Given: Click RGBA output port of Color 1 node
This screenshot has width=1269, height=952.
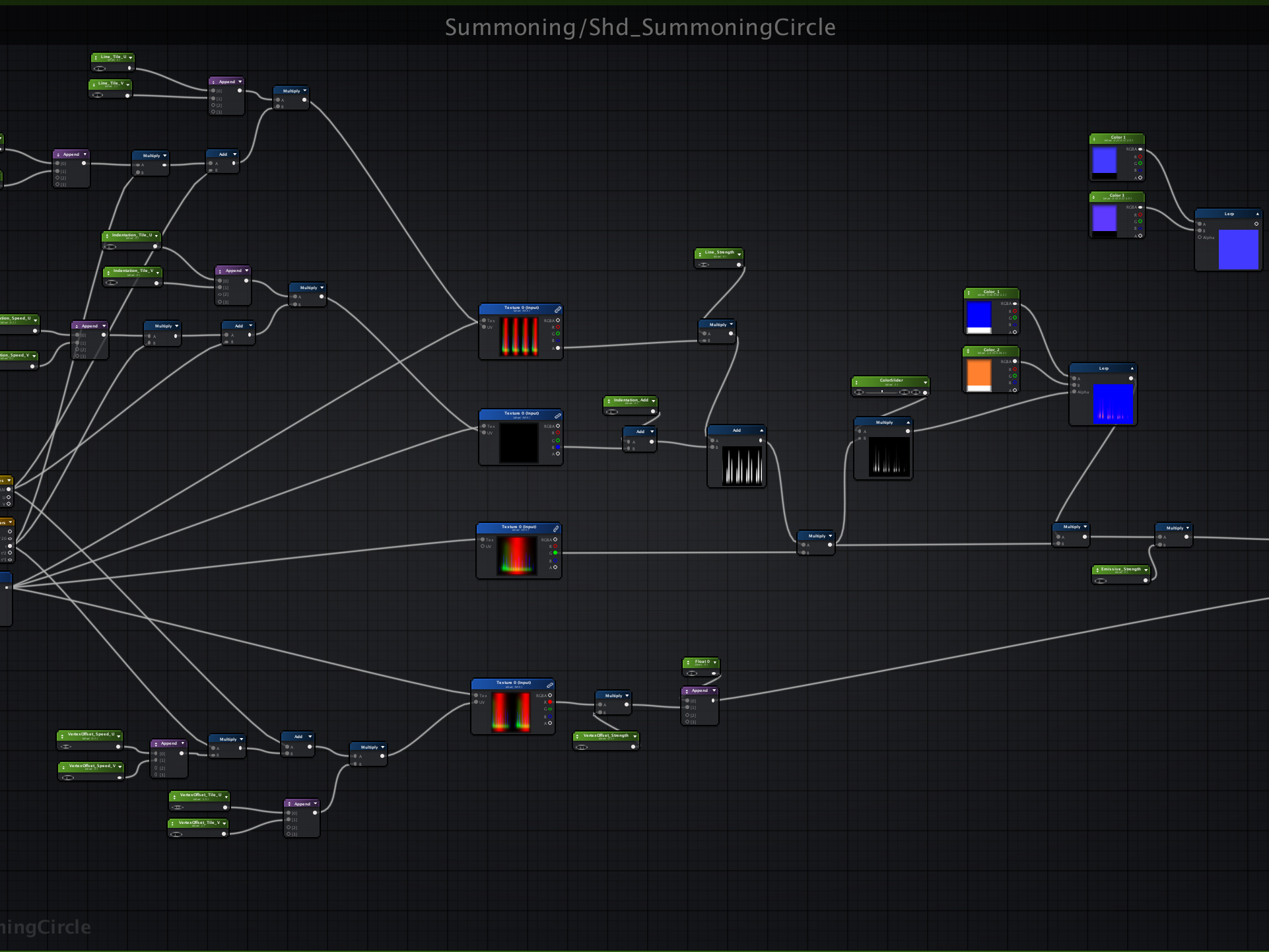Looking at the screenshot, I should point(1140,149).
